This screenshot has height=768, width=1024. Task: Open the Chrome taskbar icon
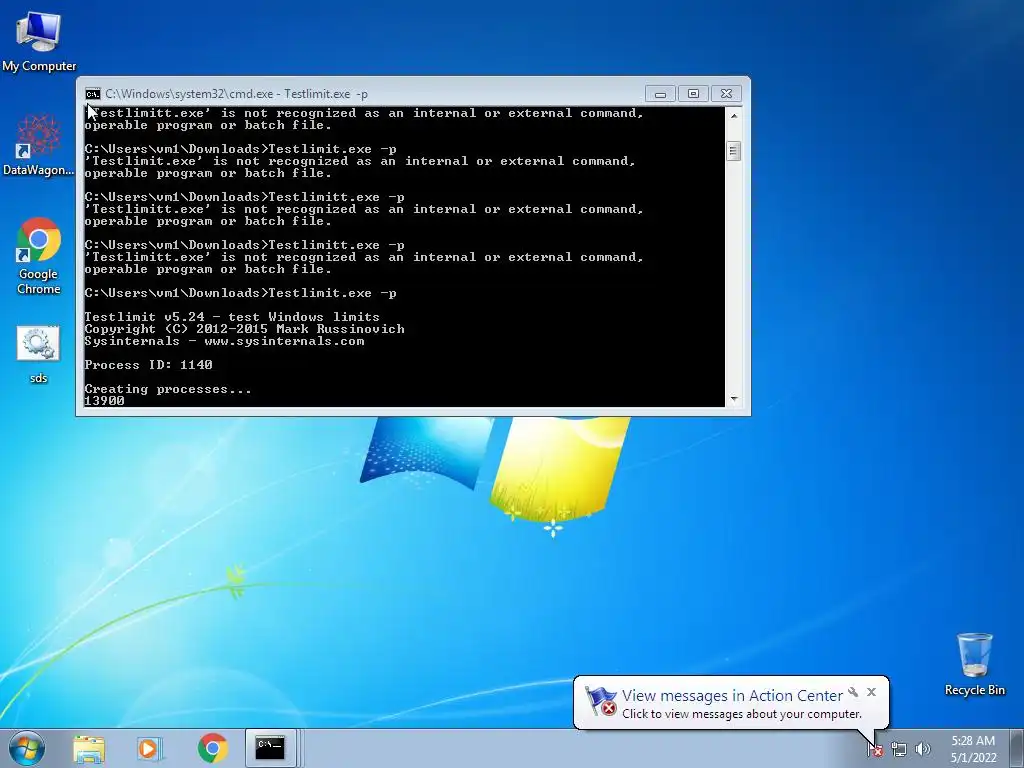click(212, 748)
